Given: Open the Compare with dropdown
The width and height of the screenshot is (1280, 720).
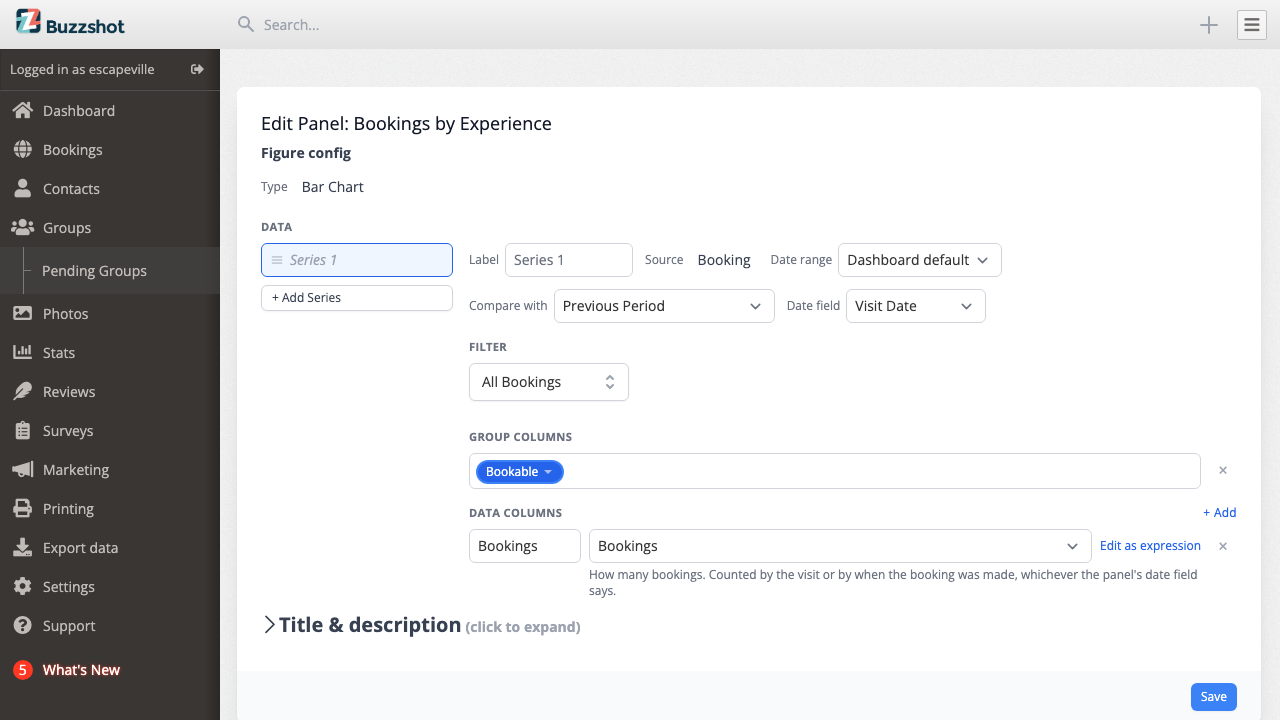Looking at the screenshot, I should click(x=664, y=306).
